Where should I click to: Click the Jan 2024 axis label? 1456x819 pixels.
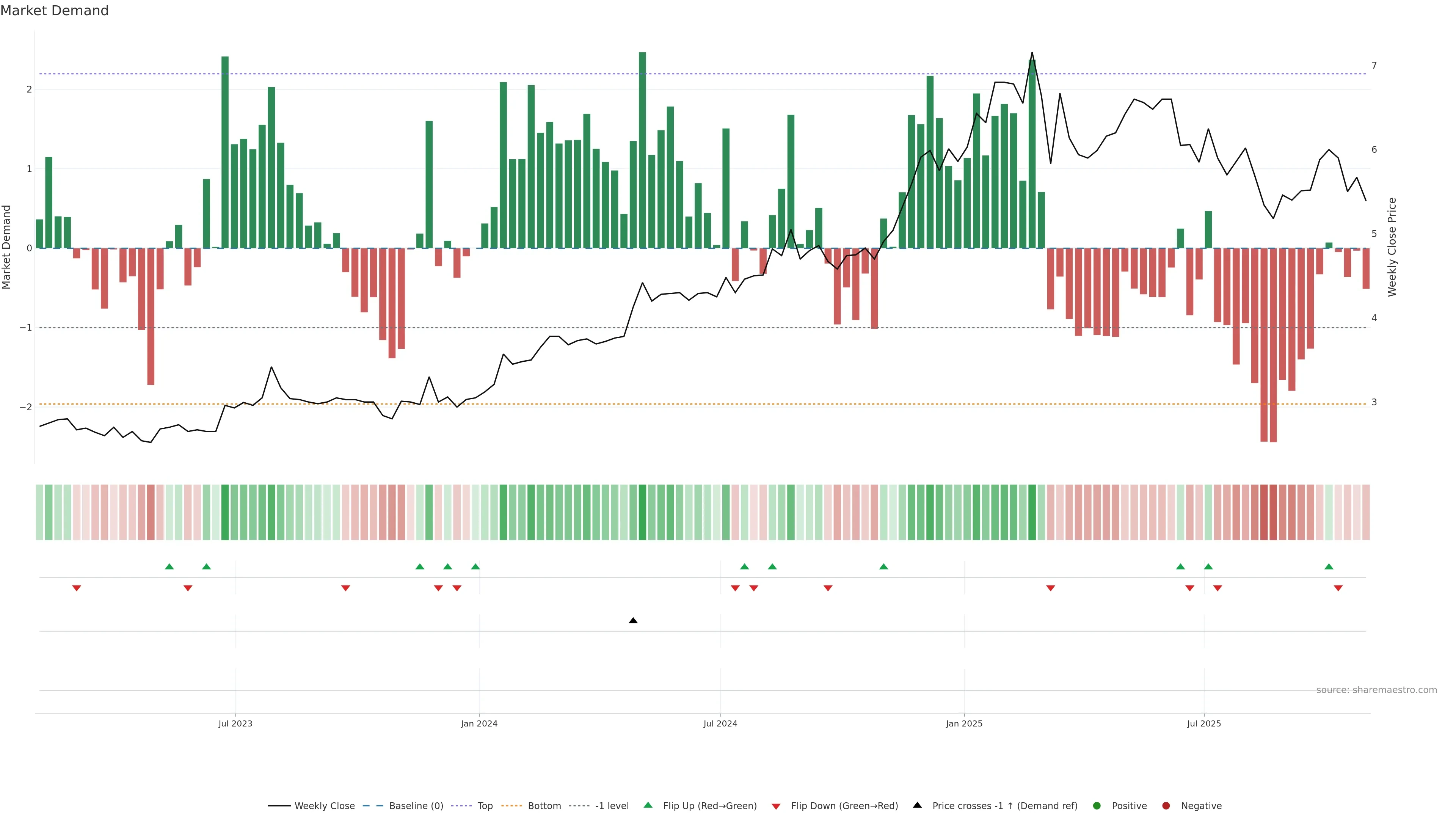479,723
